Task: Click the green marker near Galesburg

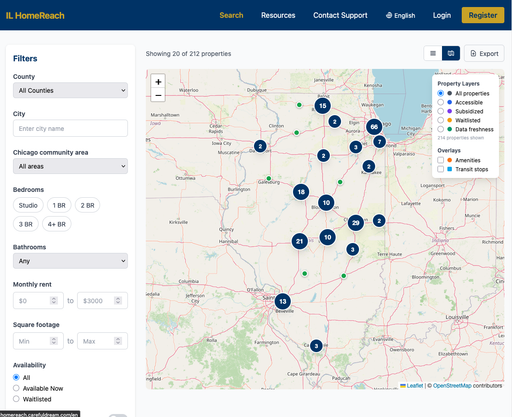Action: [x=269, y=178]
